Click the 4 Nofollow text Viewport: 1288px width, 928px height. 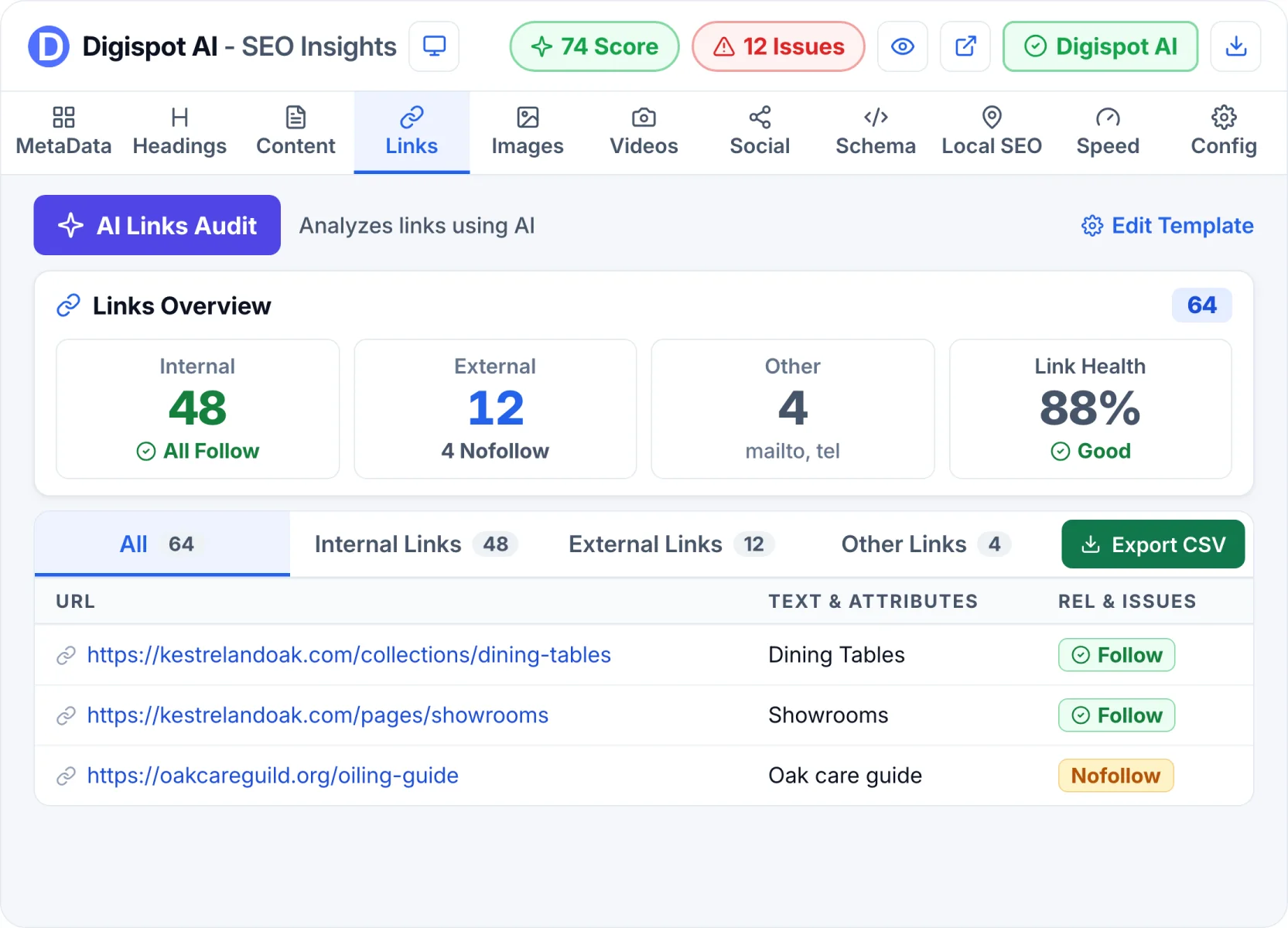pos(495,451)
